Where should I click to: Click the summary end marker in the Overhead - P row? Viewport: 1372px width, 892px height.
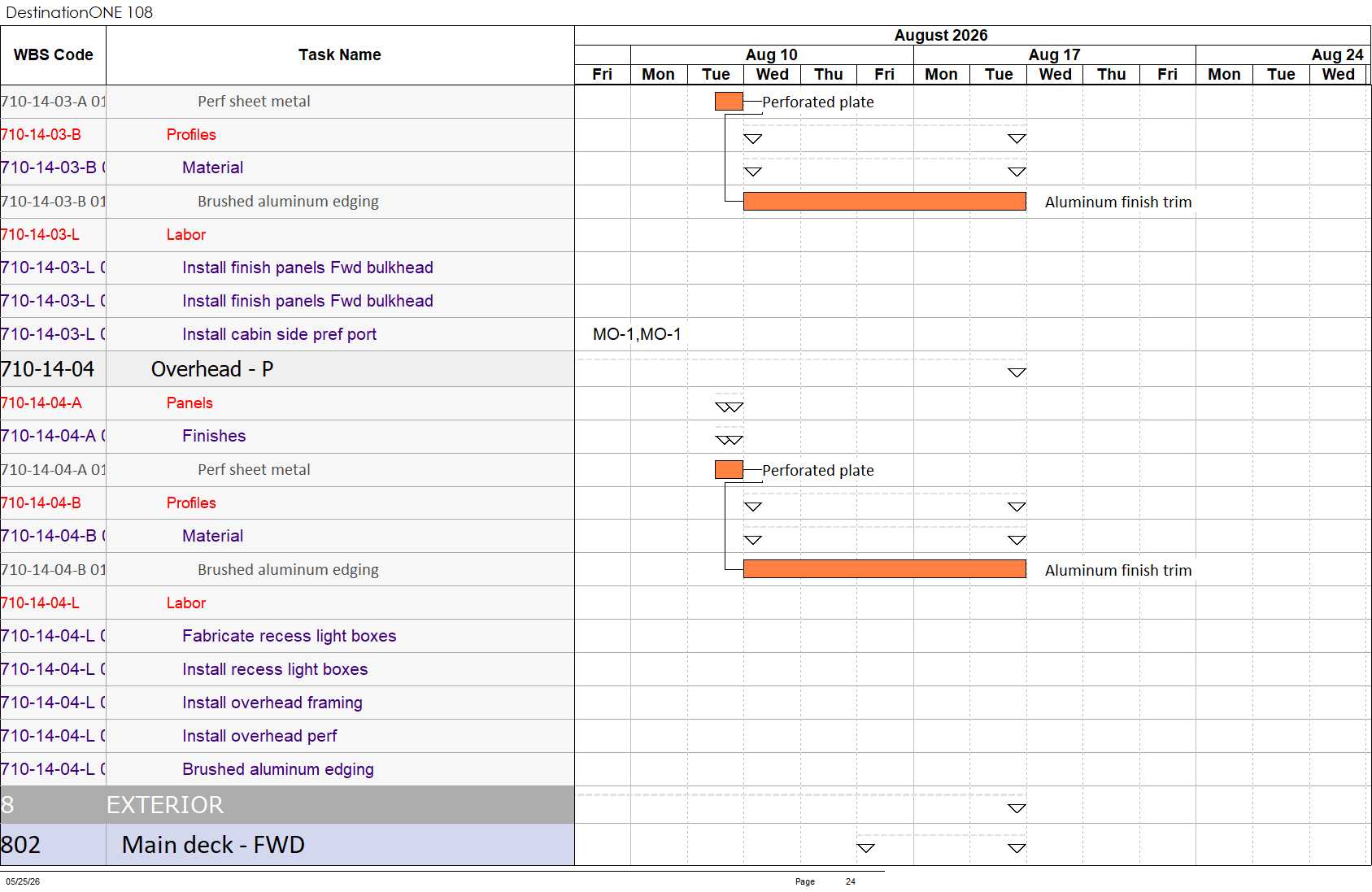click(1017, 372)
